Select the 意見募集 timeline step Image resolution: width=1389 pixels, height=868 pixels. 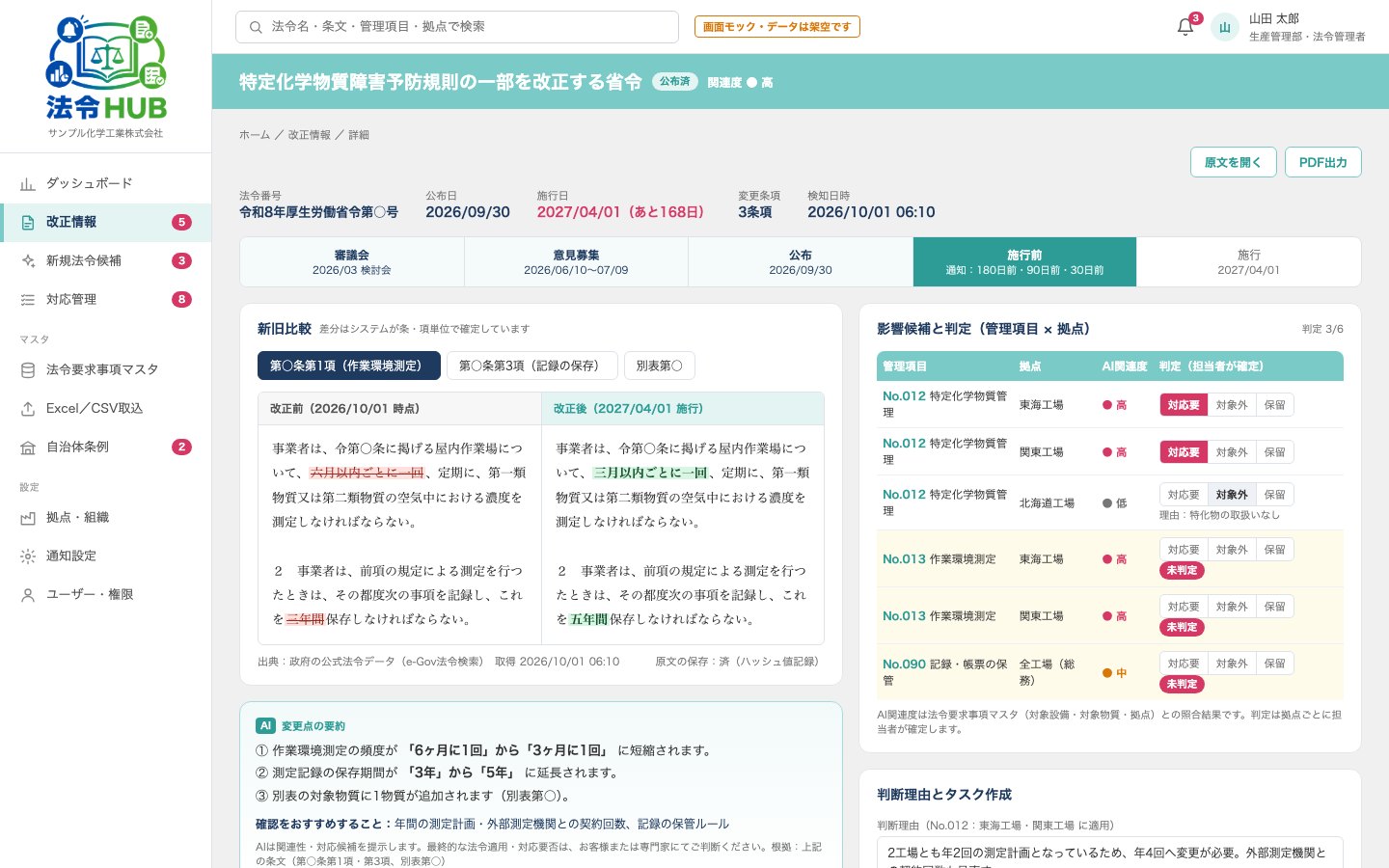[576, 262]
